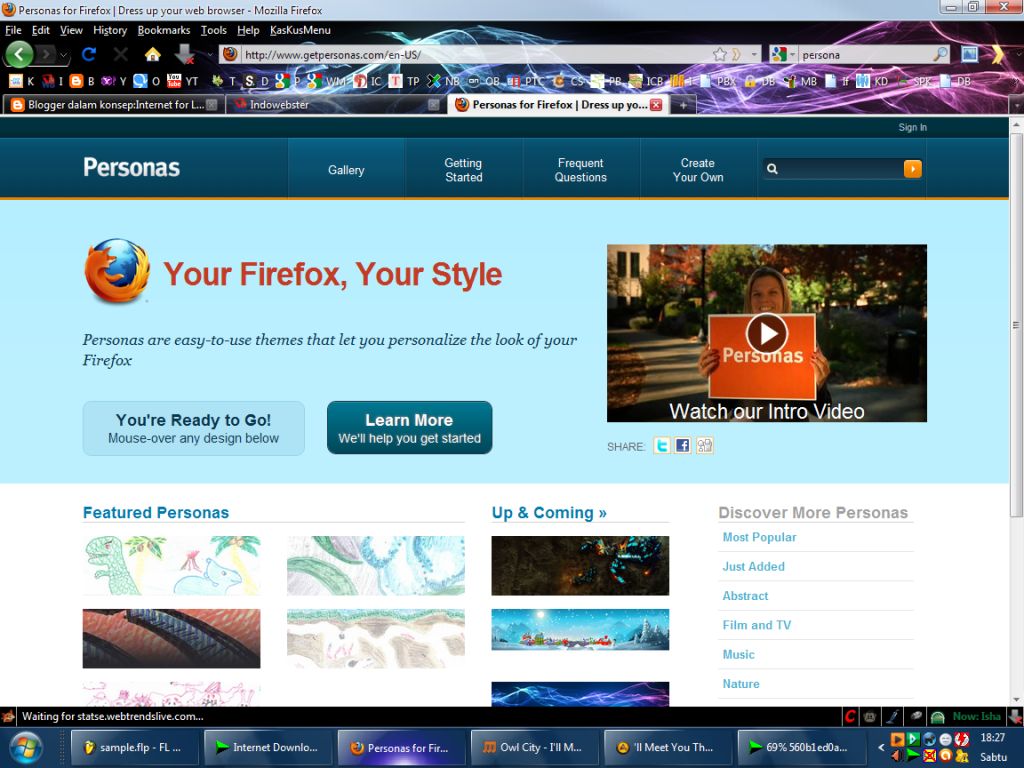Open the File menu
Viewport: 1024px width, 768px height.
pyautogui.click(x=13, y=30)
